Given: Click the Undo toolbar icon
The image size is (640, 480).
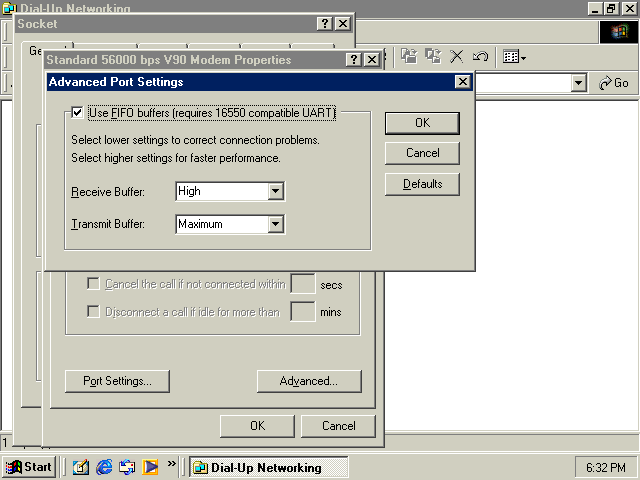Looking at the screenshot, I should pos(480,56).
